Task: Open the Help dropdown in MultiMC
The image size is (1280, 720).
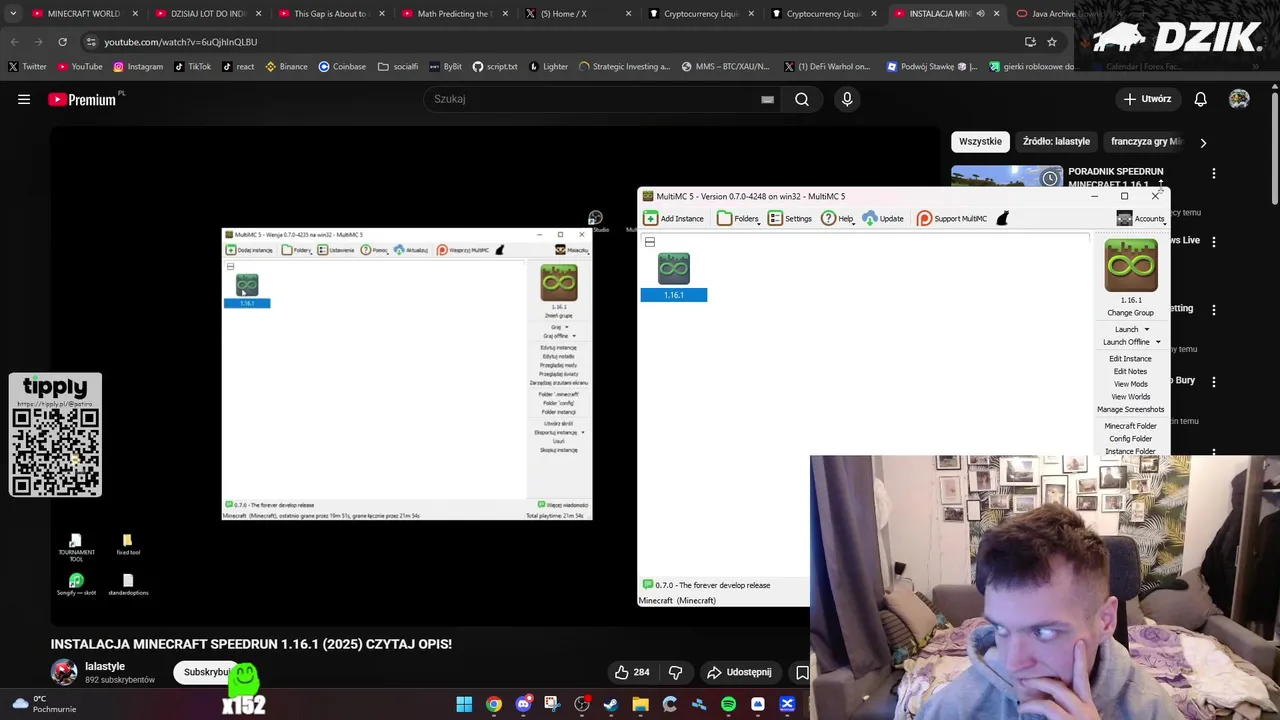Action: click(x=838, y=218)
